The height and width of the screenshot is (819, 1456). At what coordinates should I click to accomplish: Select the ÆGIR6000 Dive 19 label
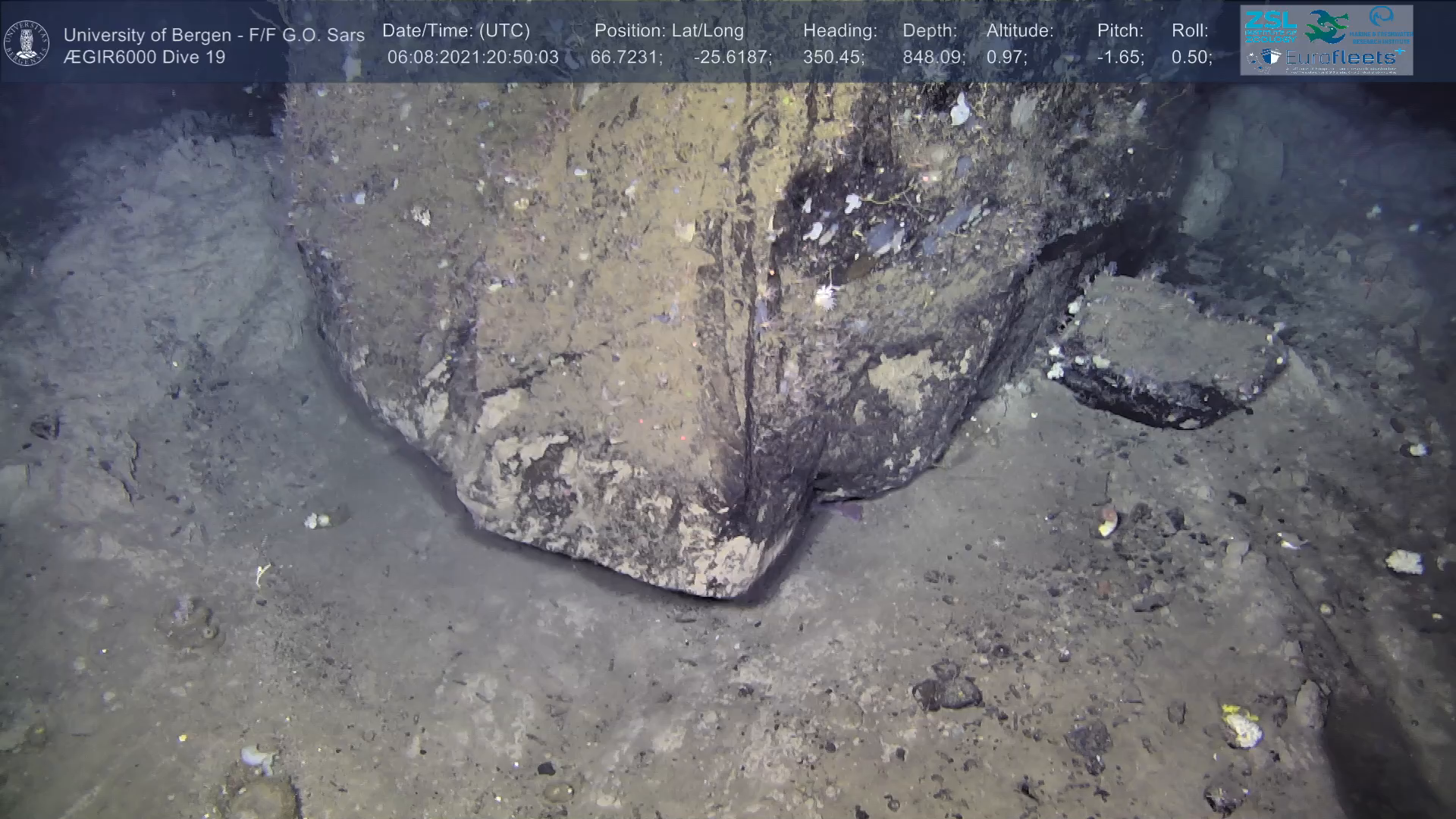pyautogui.click(x=144, y=58)
